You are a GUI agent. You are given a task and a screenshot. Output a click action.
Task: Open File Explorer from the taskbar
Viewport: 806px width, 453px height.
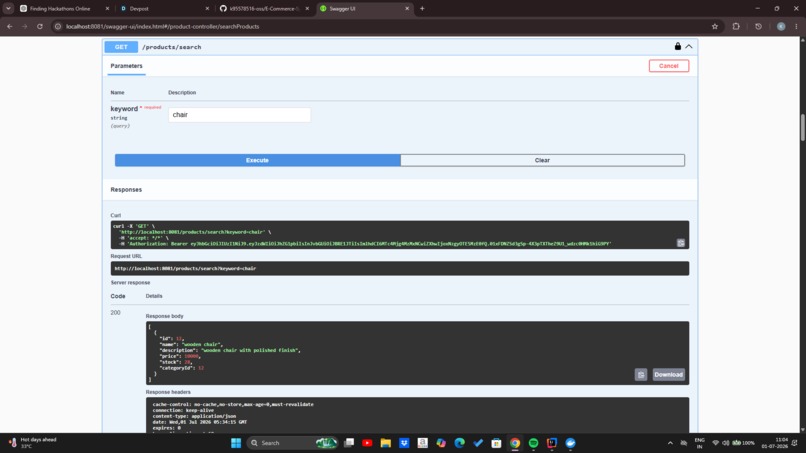pyautogui.click(x=386, y=443)
